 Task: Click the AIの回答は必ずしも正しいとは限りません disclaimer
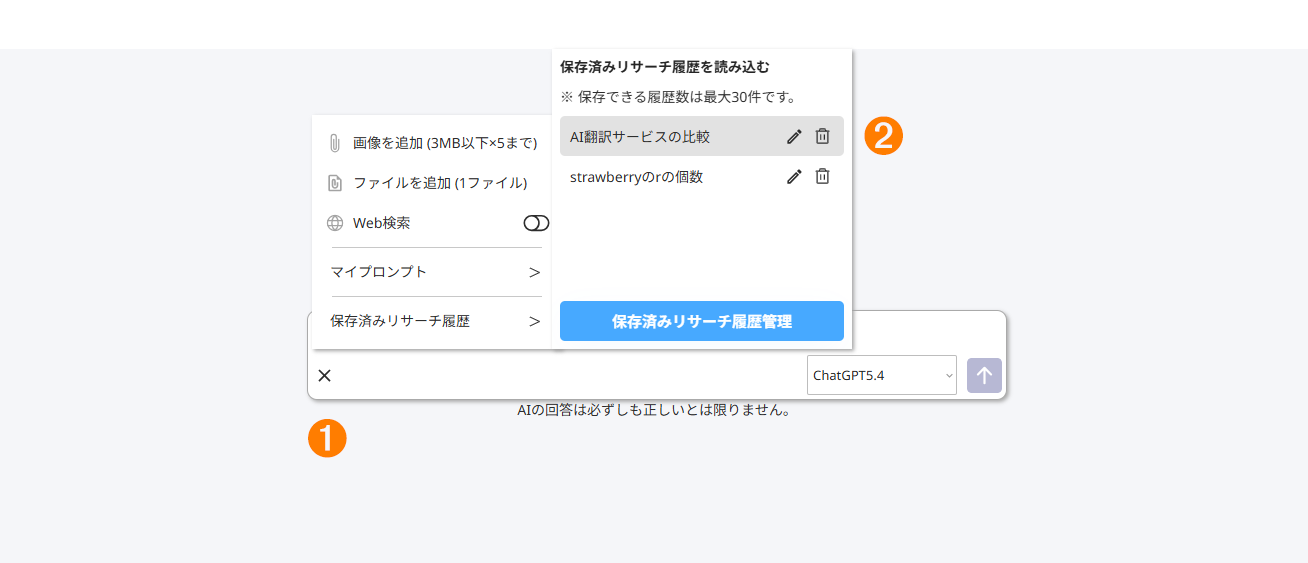pyautogui.click(x=654, y=410)
